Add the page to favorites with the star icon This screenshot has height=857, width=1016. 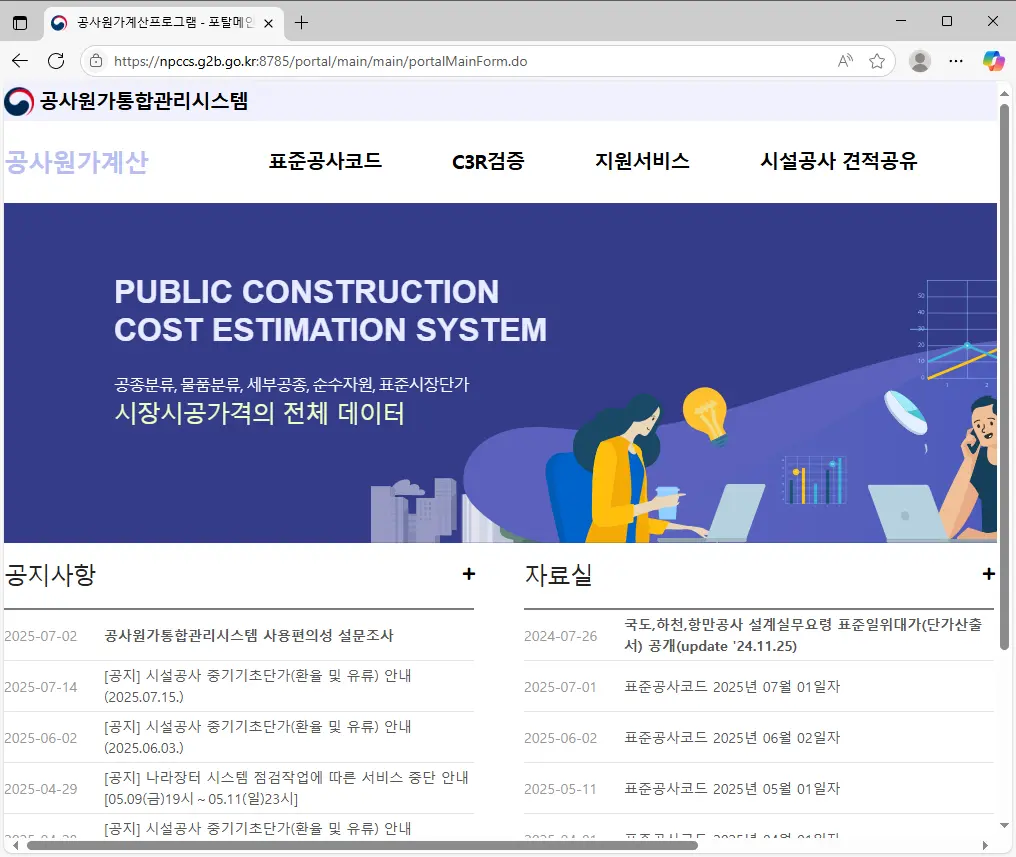tap(878, 61)
